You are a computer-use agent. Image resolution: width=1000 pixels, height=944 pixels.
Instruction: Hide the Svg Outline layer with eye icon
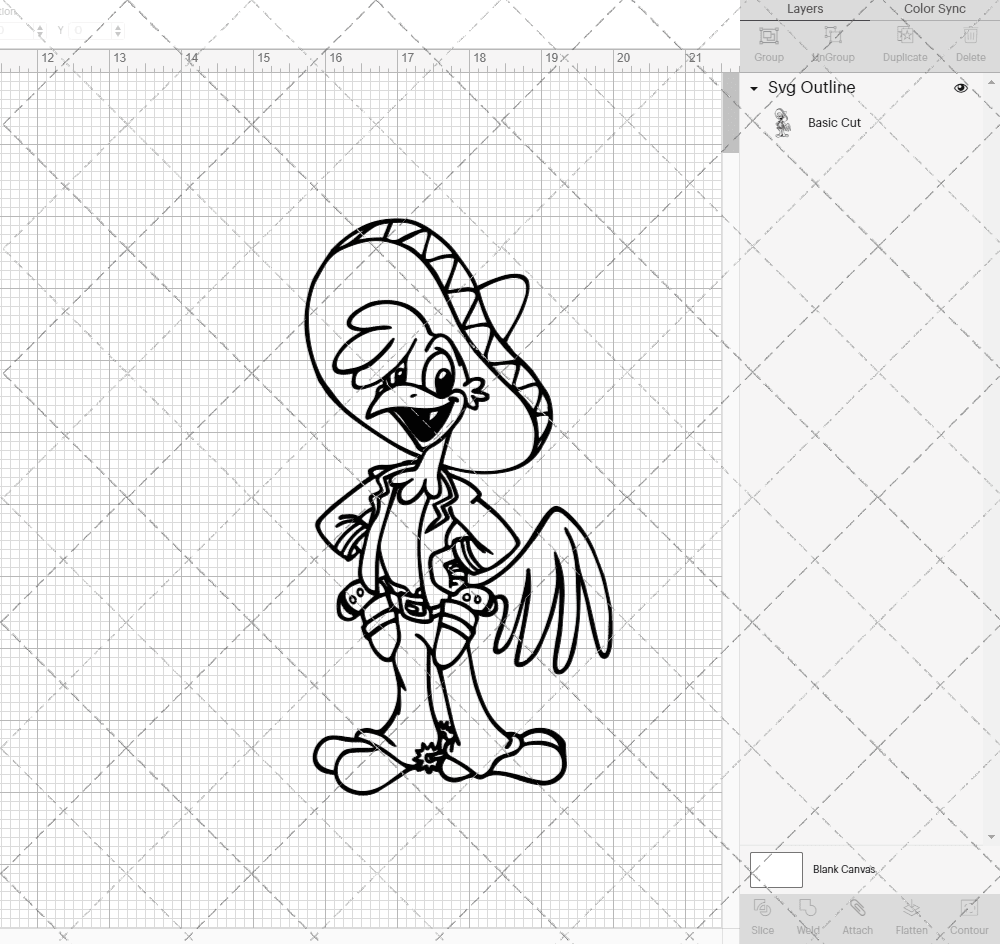(961, 88)
